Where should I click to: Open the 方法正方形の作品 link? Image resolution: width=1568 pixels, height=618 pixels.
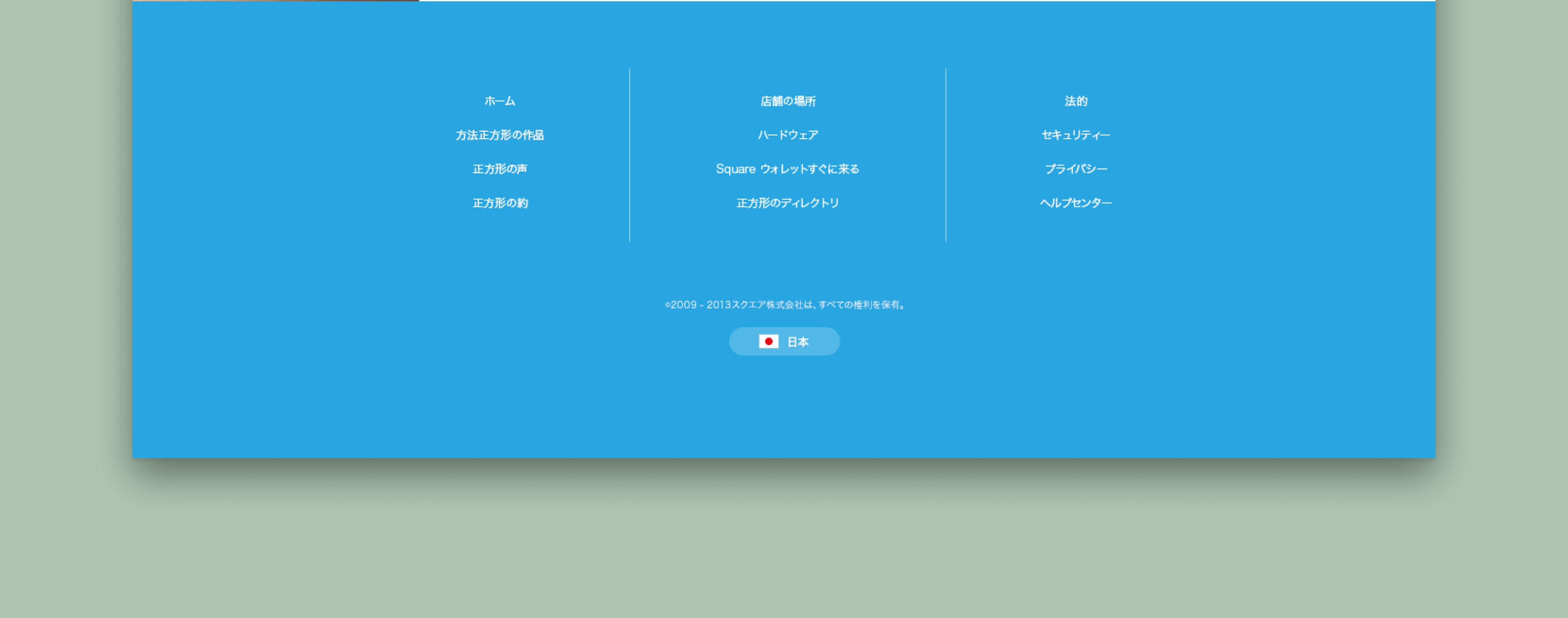click(x=500, y=135)
